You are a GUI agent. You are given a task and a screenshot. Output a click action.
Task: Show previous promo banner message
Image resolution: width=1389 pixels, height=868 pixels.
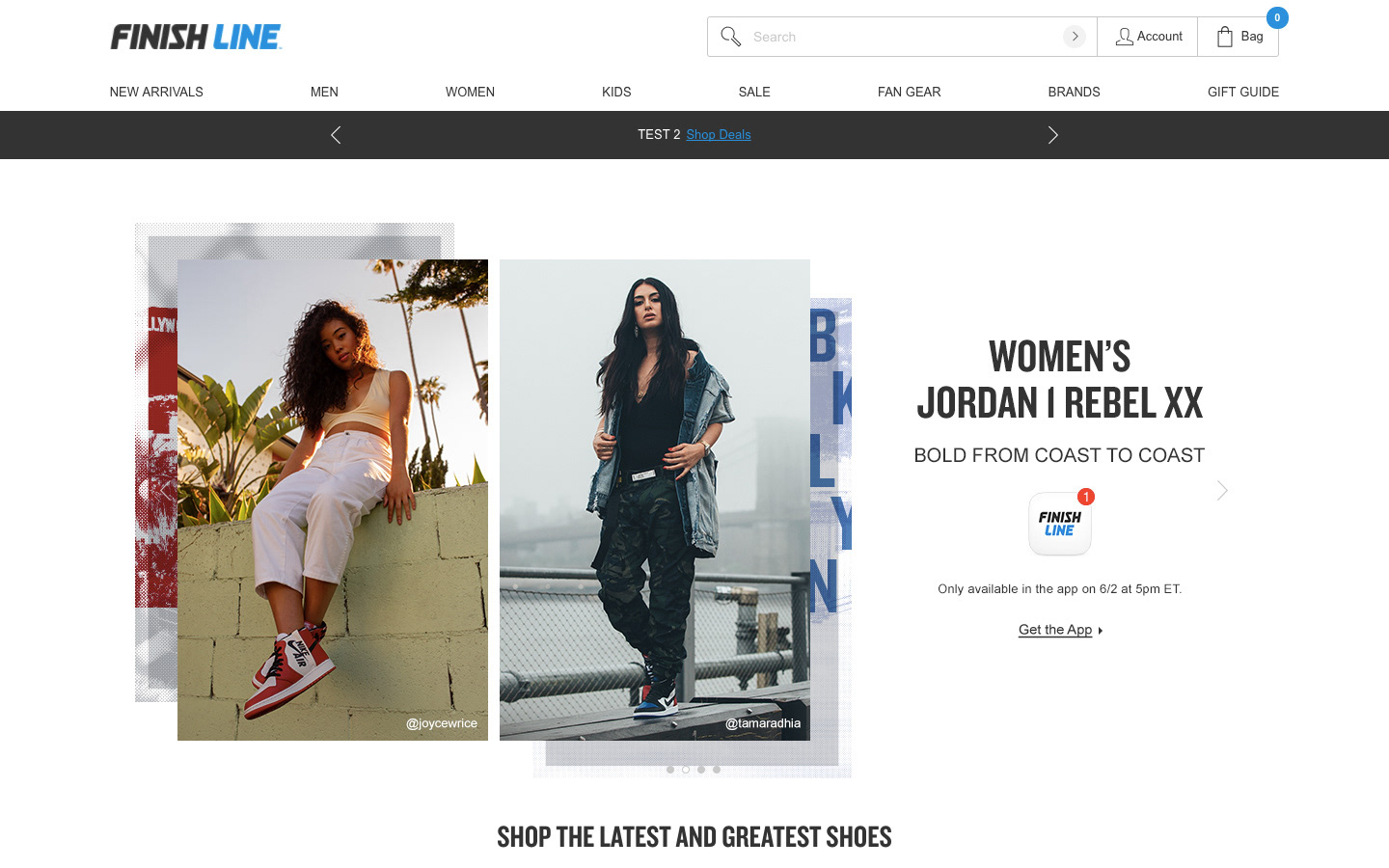(x=336, y=135)
